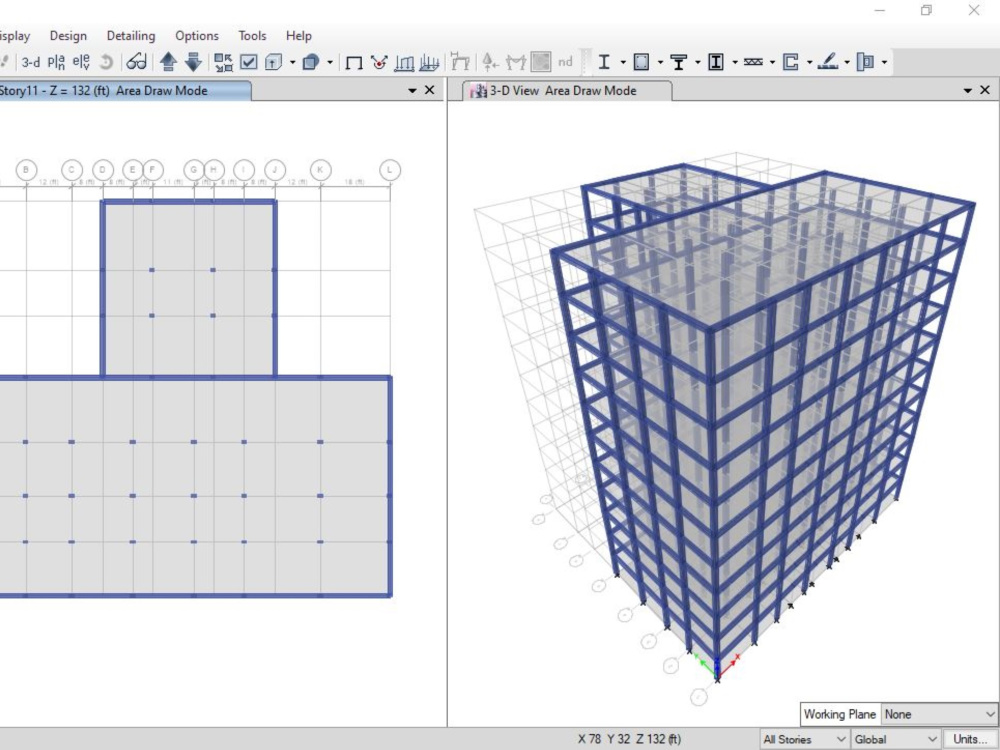Select the composite column design icon
The image size is (1000, 750).
716,62
